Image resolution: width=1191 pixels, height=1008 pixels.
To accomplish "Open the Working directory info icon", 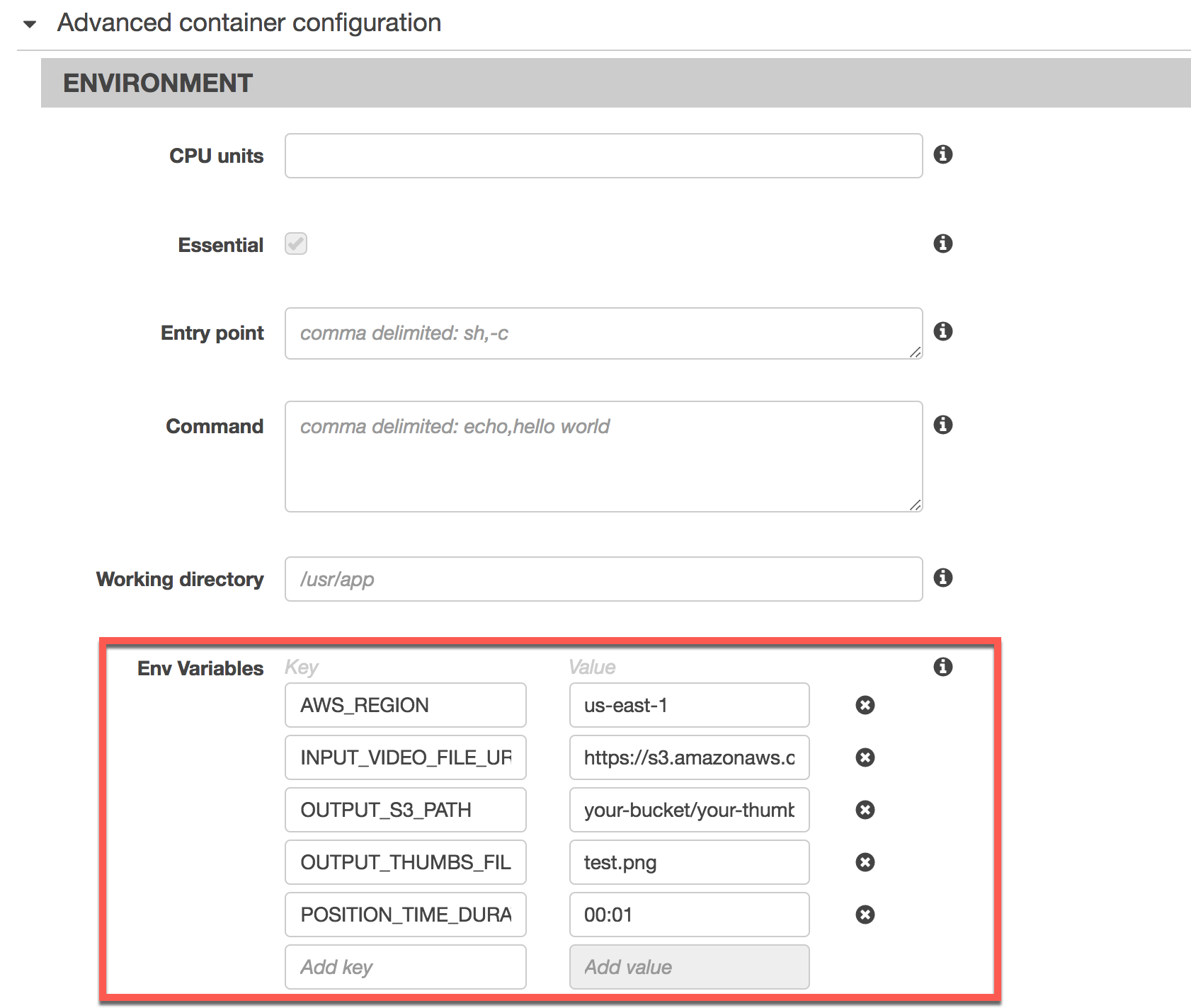I will tap(945, 578).
